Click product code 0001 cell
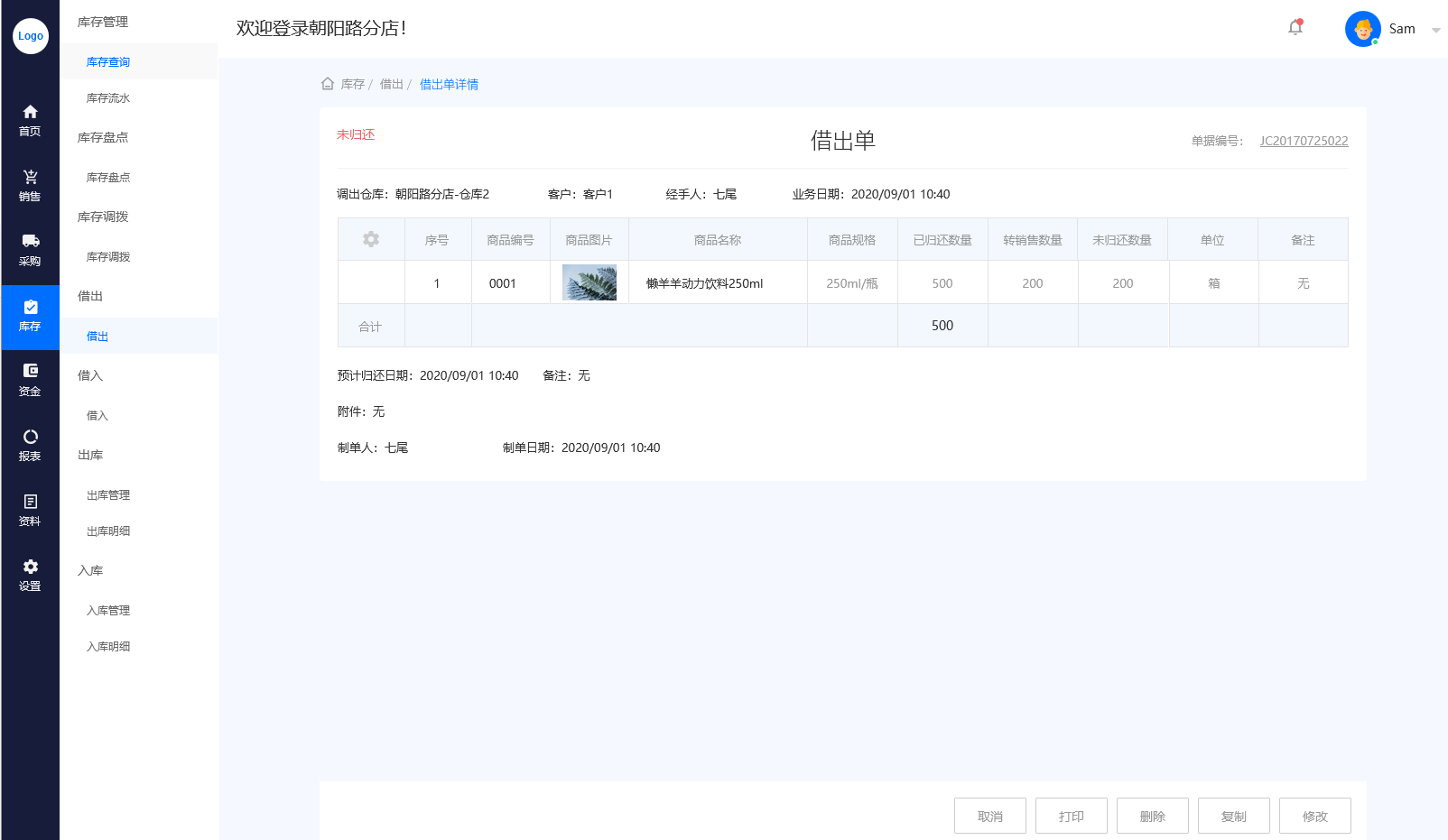 (511, 282)
